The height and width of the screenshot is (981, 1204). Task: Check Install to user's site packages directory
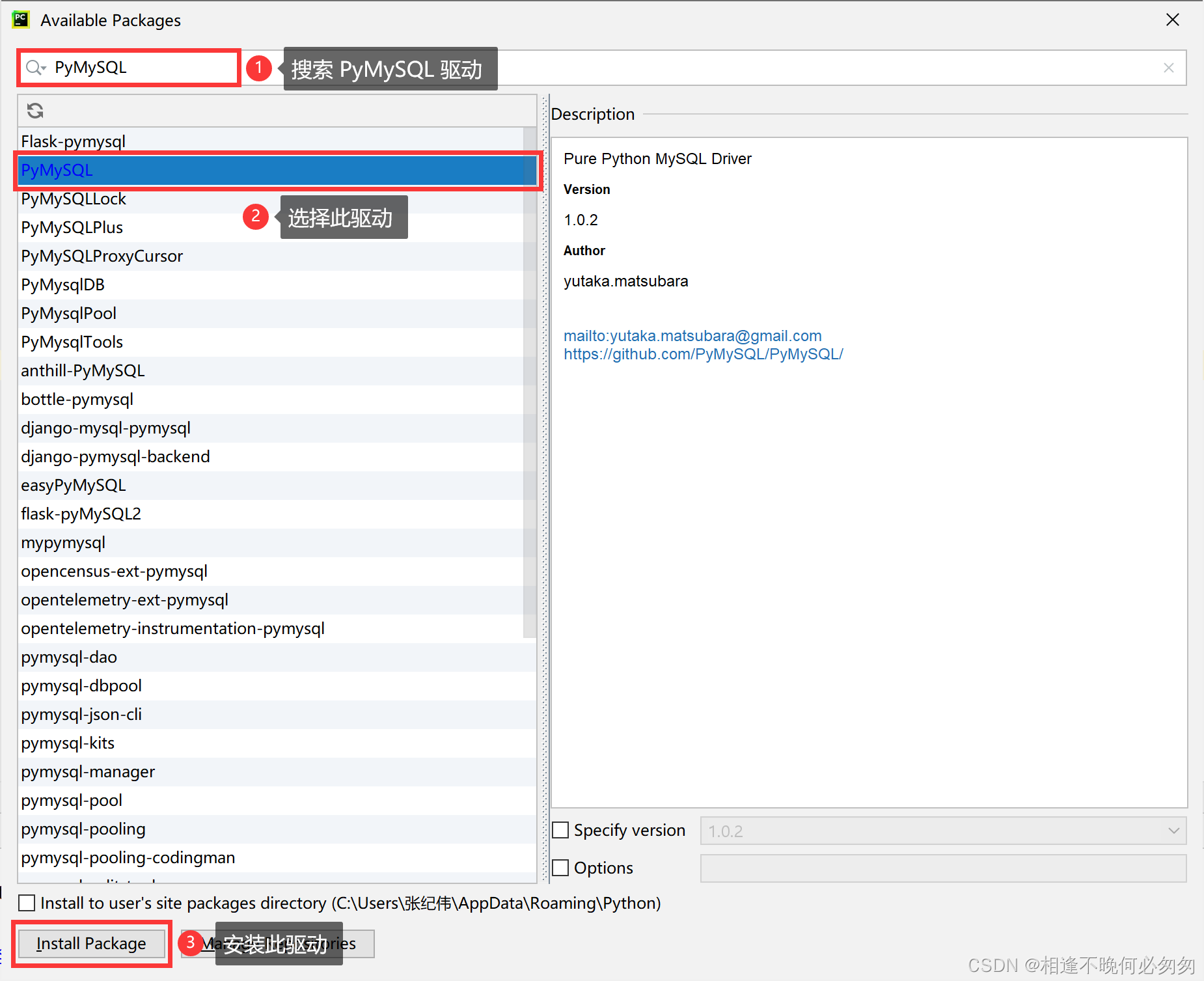(27, 903)
